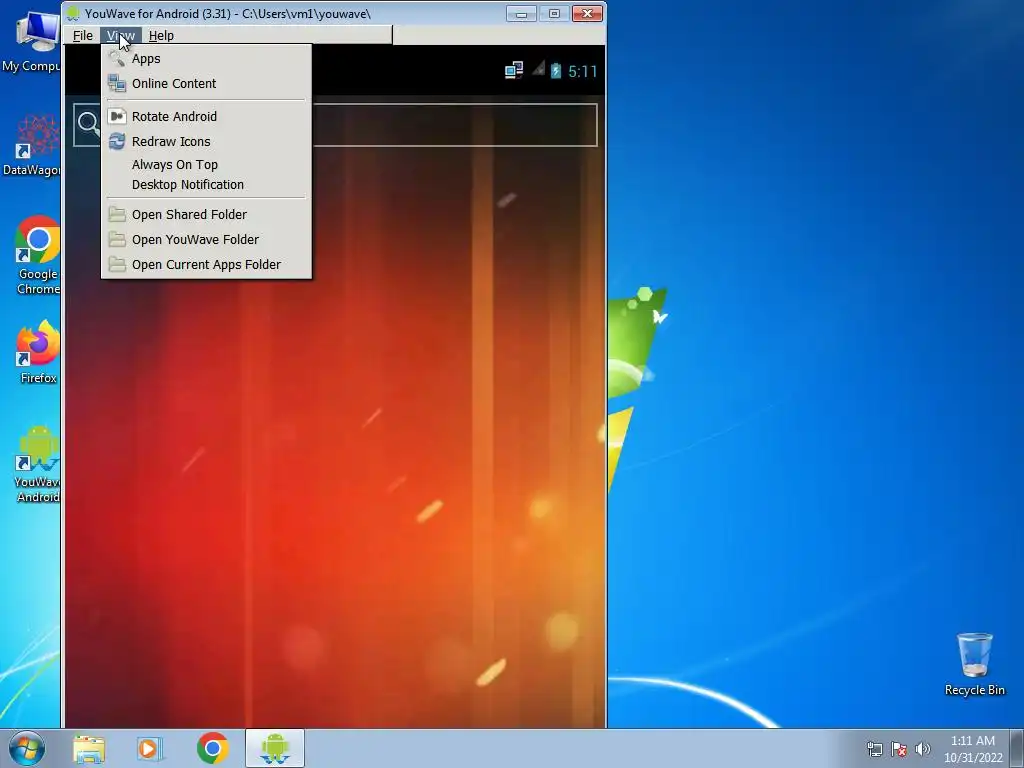Image resolution: width=1024 pixels, height=768 pixels.
Task: Select Redraw Icons
Action: 206,141
